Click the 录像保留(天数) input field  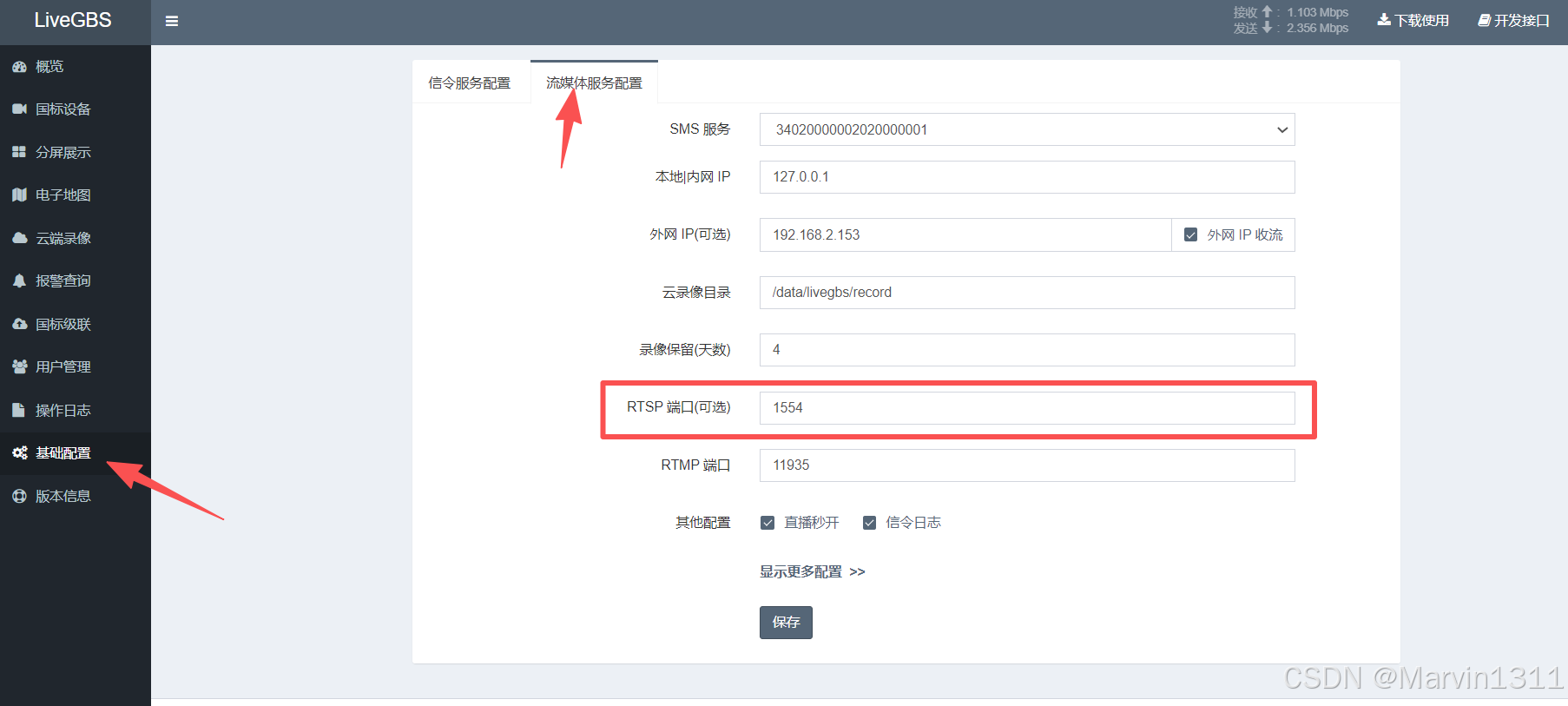[1027, 350]
